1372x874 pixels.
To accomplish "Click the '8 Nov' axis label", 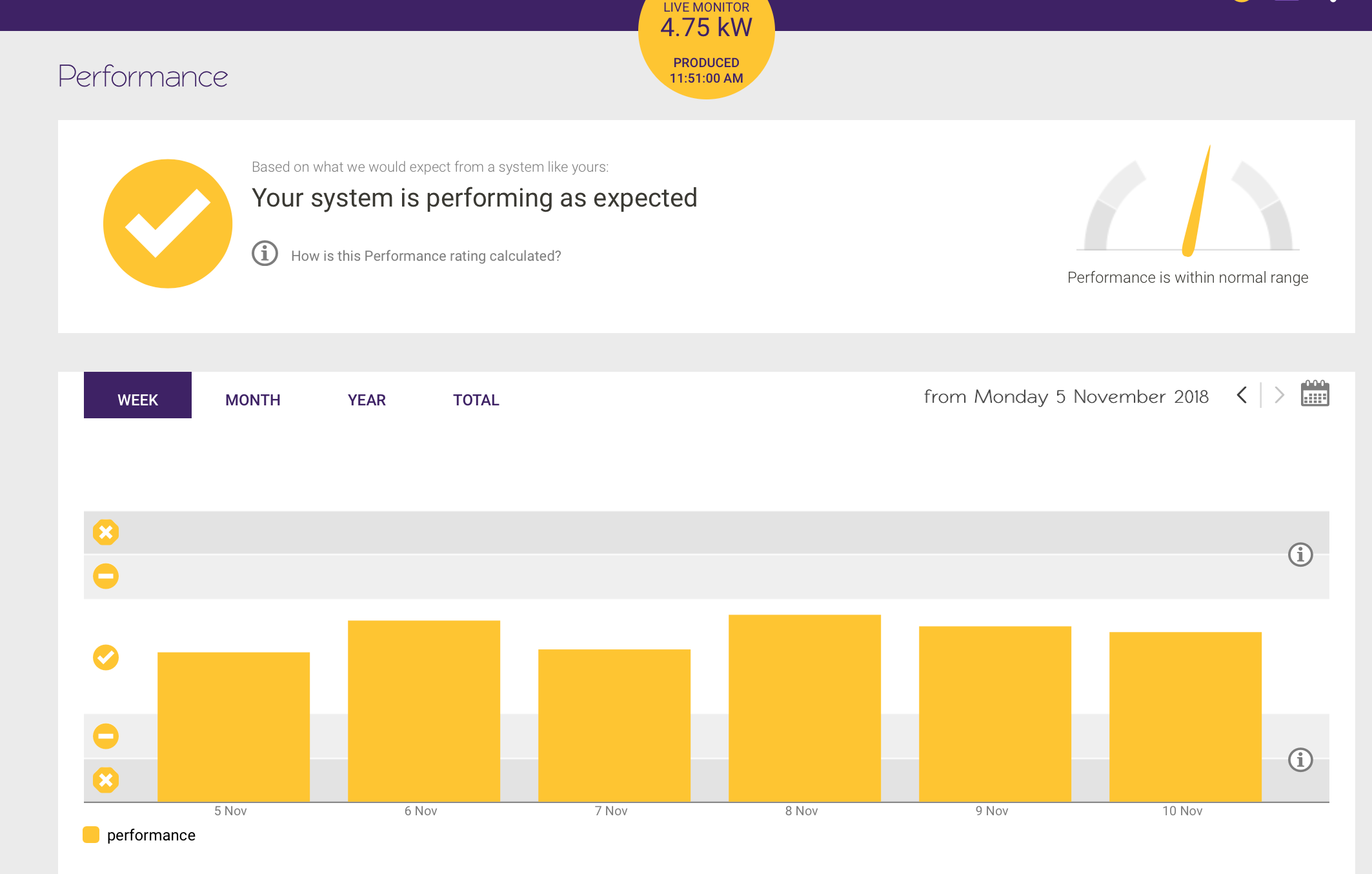I will coord(802,811).
